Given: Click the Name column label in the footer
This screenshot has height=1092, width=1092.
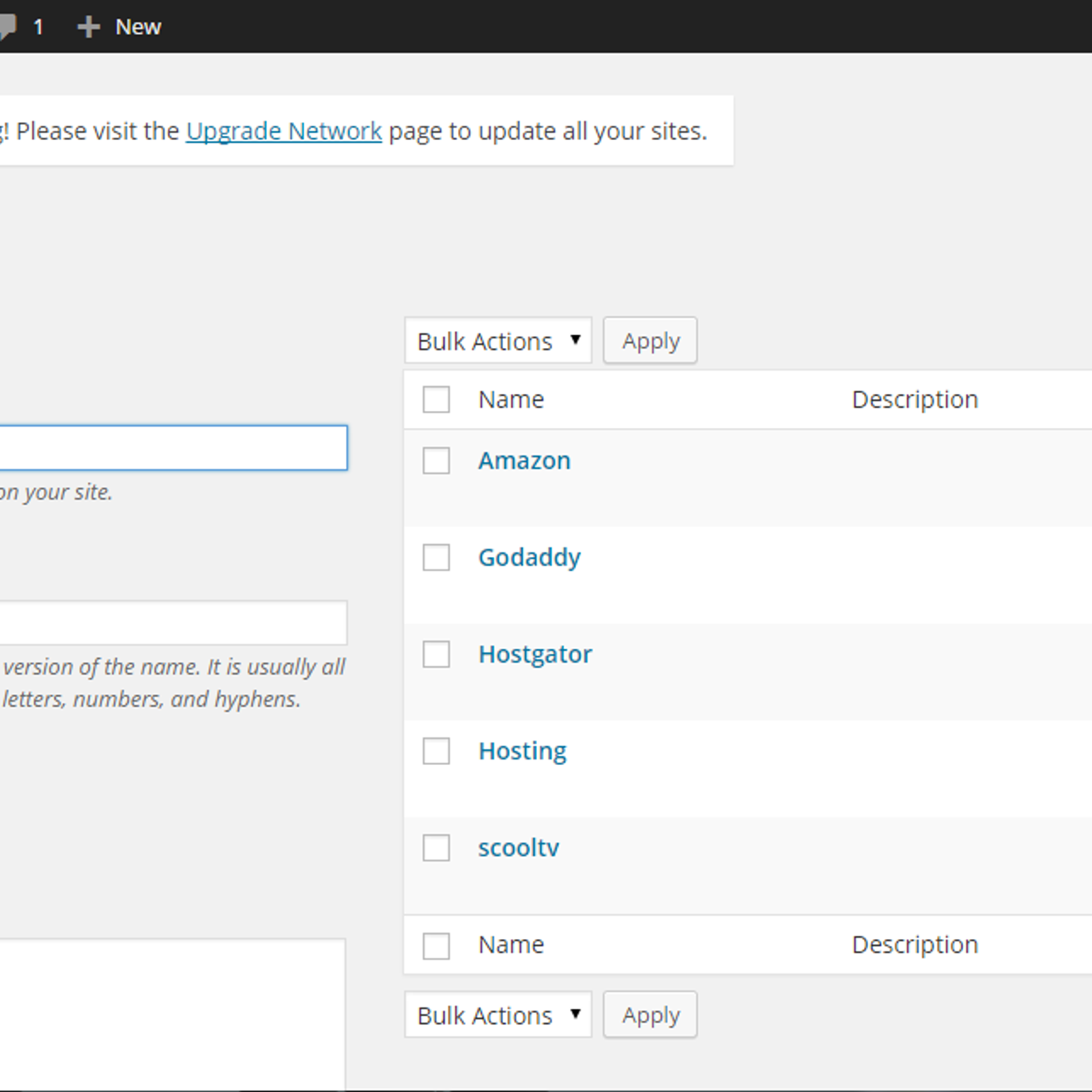Looking at the screenshot, I should click(x=511, y=945).
